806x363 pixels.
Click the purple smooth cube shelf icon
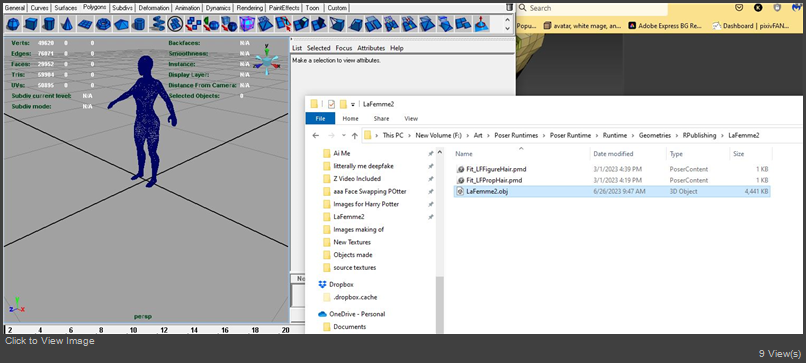(247, 24)
